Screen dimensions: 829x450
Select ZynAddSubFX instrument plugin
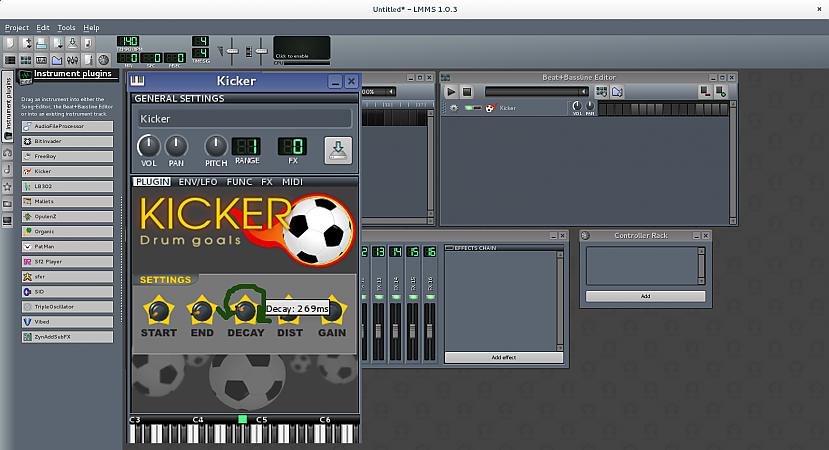pos(67,337)
